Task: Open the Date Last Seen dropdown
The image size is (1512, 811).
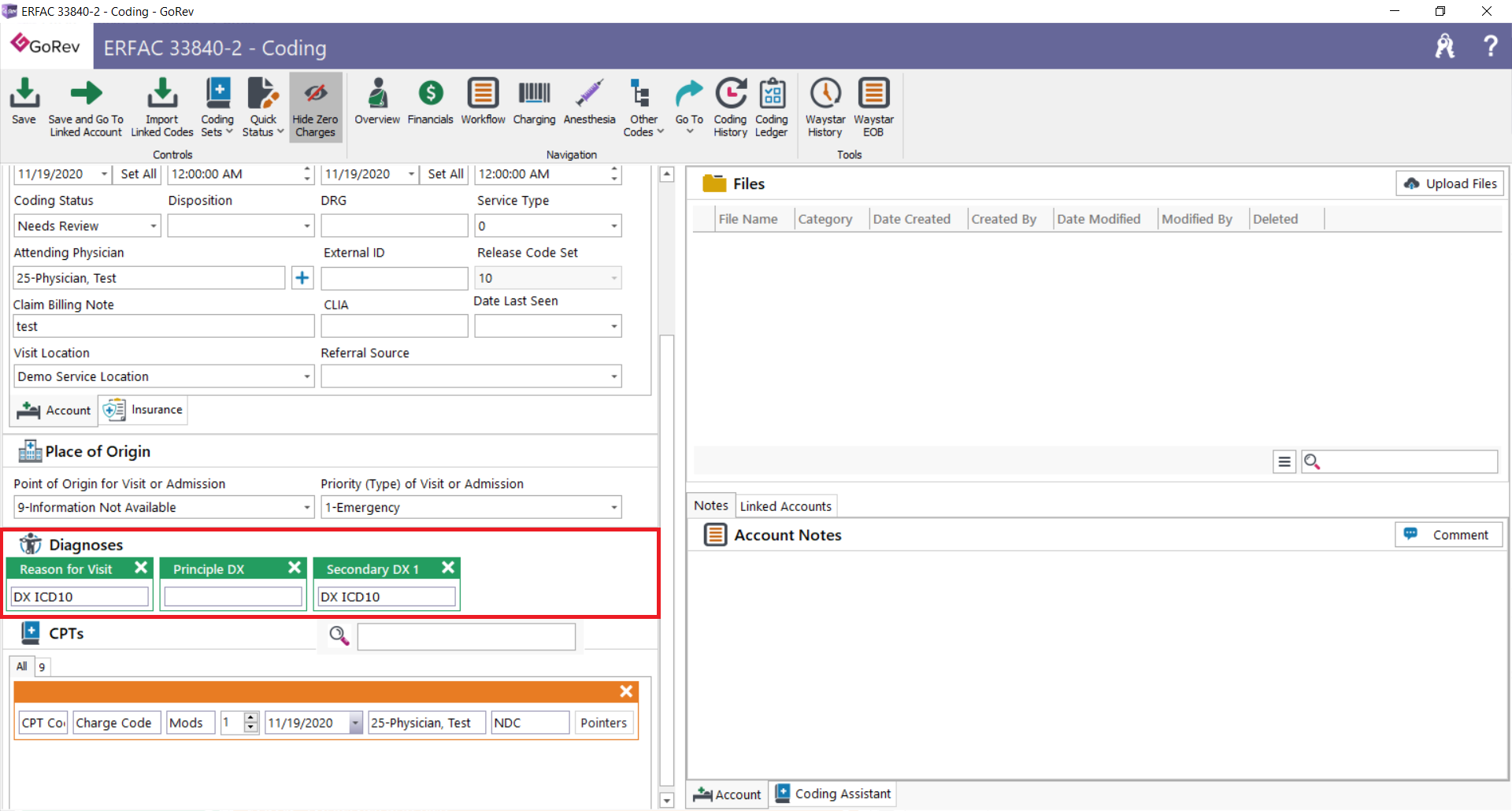Action: (614, 326)
